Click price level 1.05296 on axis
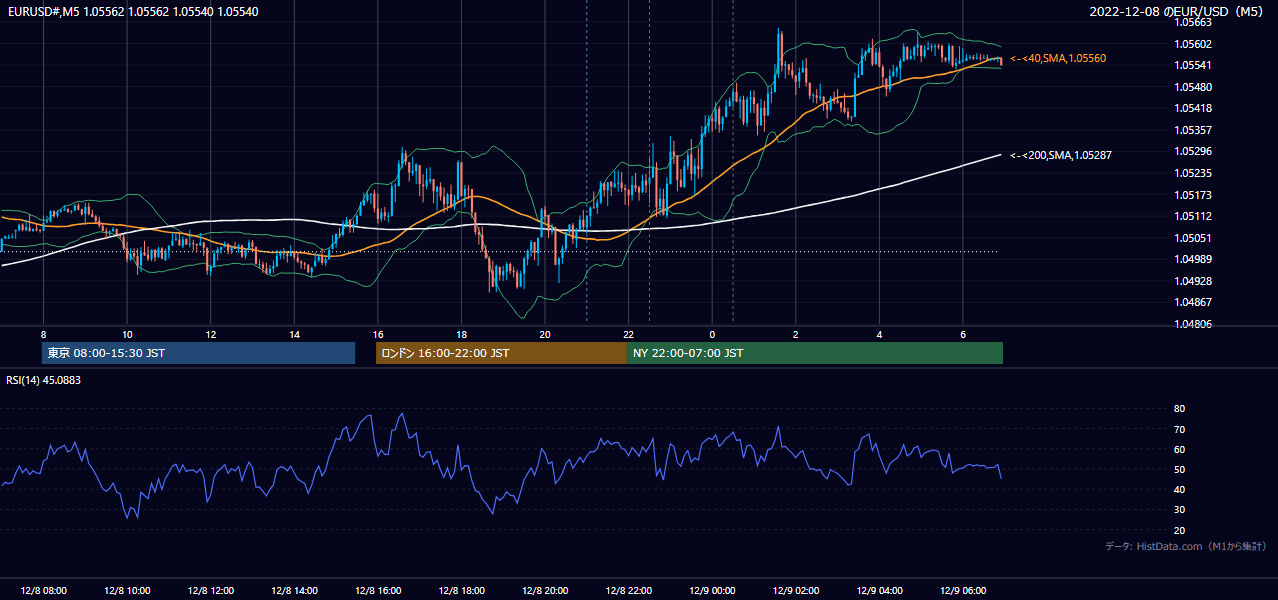This screenshot has width=1278, height=600. tap(1191, 152)
